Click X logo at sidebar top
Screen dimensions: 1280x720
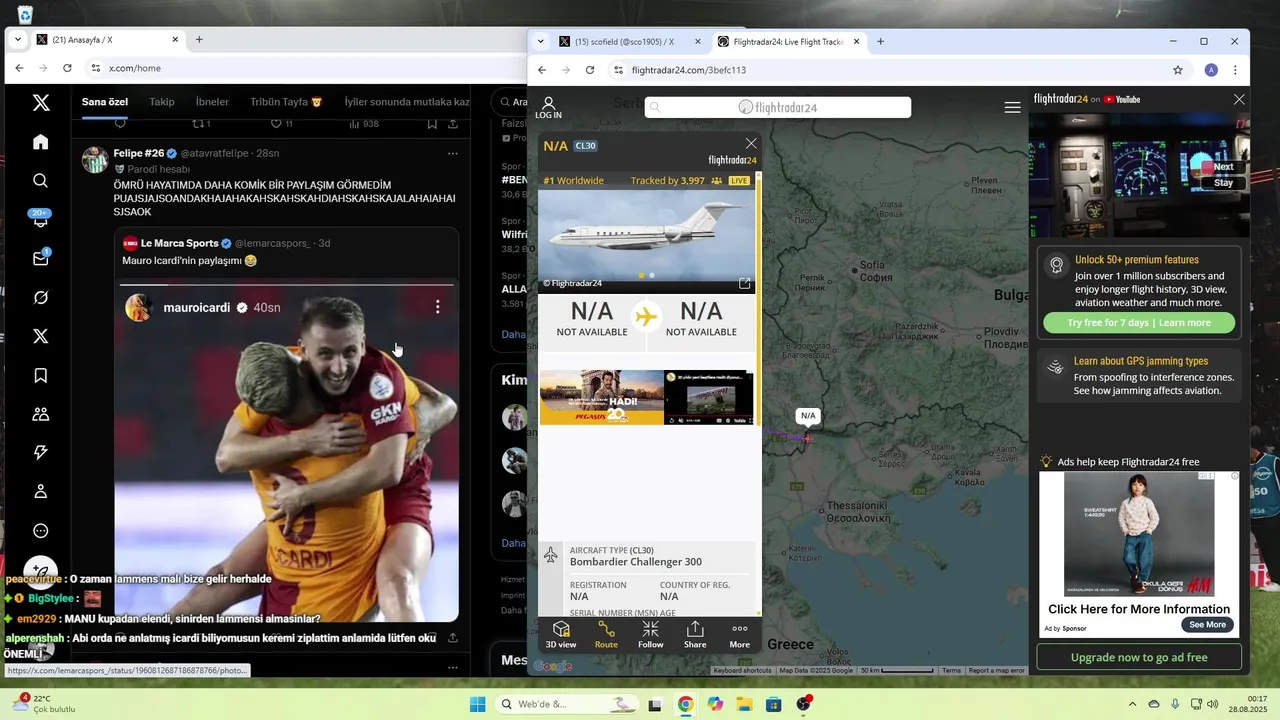(41, 102)
